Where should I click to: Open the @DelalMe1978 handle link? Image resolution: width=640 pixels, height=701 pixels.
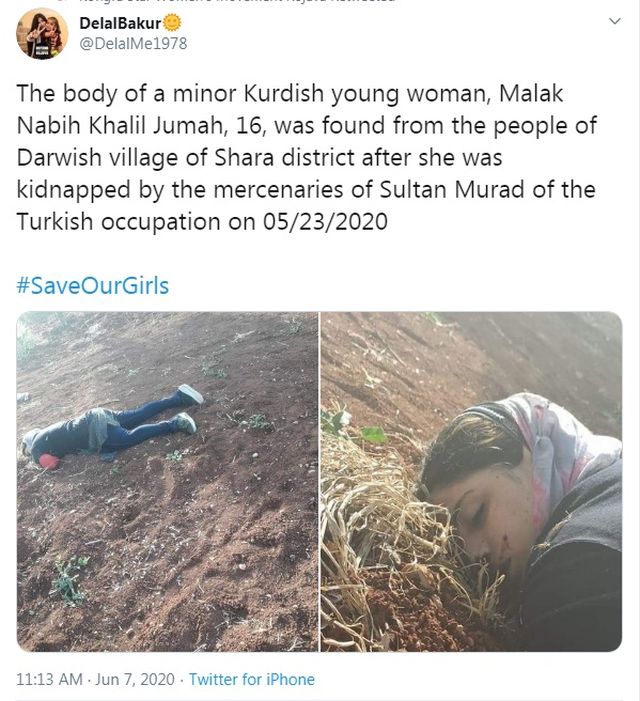(133, 44)
